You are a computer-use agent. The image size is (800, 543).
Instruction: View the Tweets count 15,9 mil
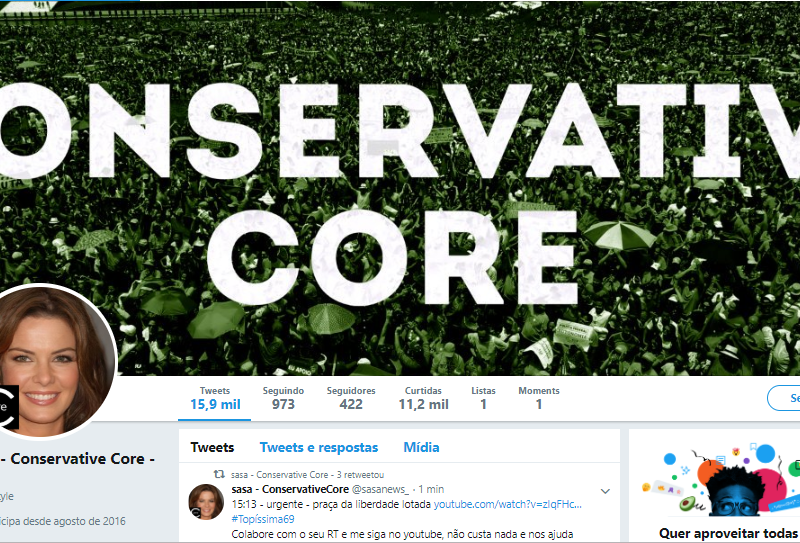pyautogui.click(x=215, y=399)
